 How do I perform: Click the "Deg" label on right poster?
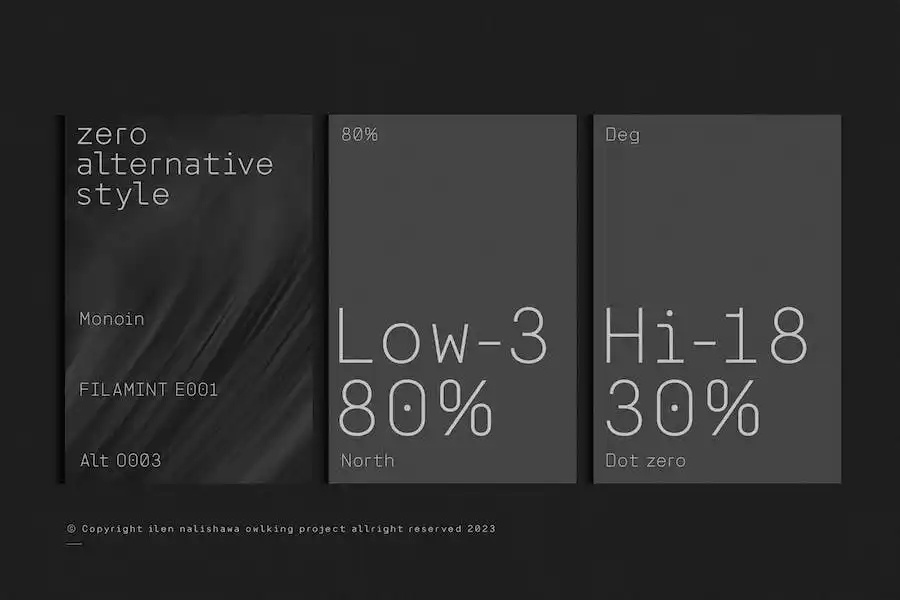tap(622, 134)
